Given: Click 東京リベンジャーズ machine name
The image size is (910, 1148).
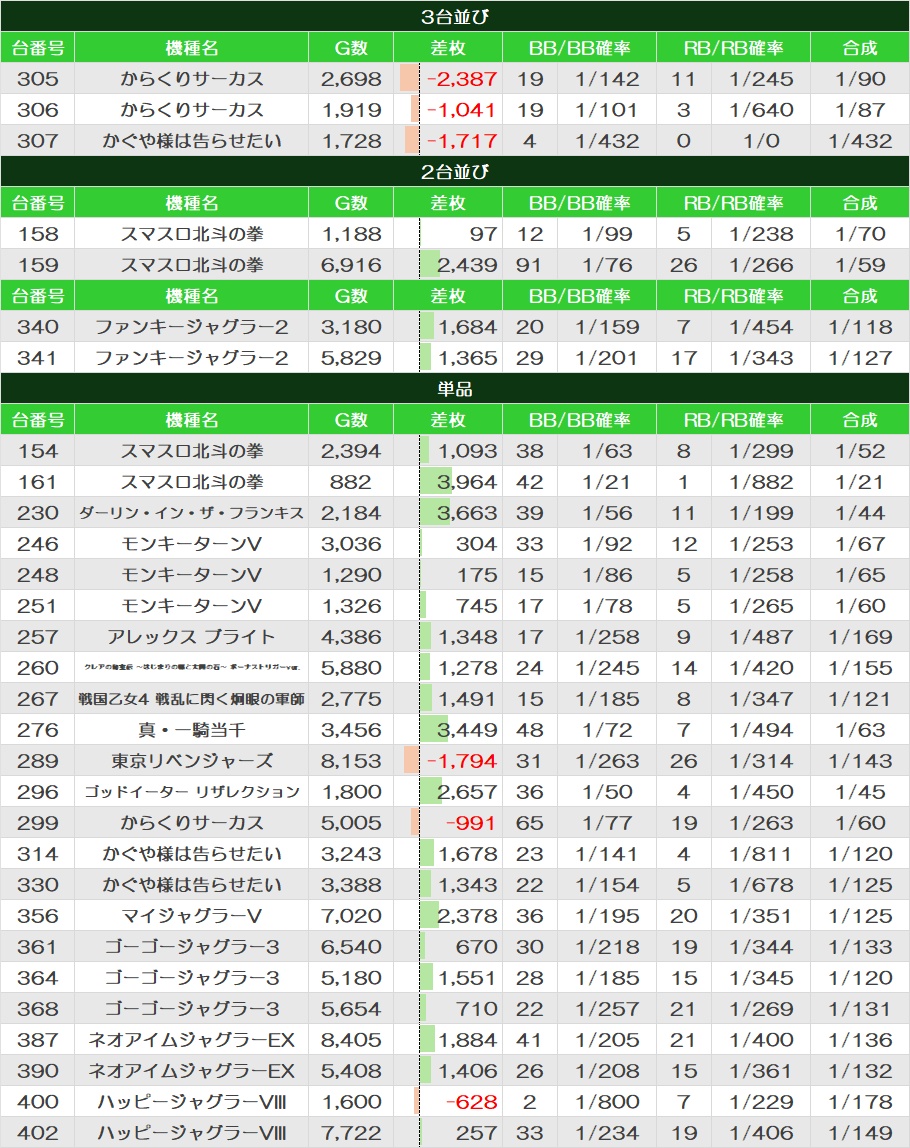Looking at the screenshot, I should coord(192,761).
